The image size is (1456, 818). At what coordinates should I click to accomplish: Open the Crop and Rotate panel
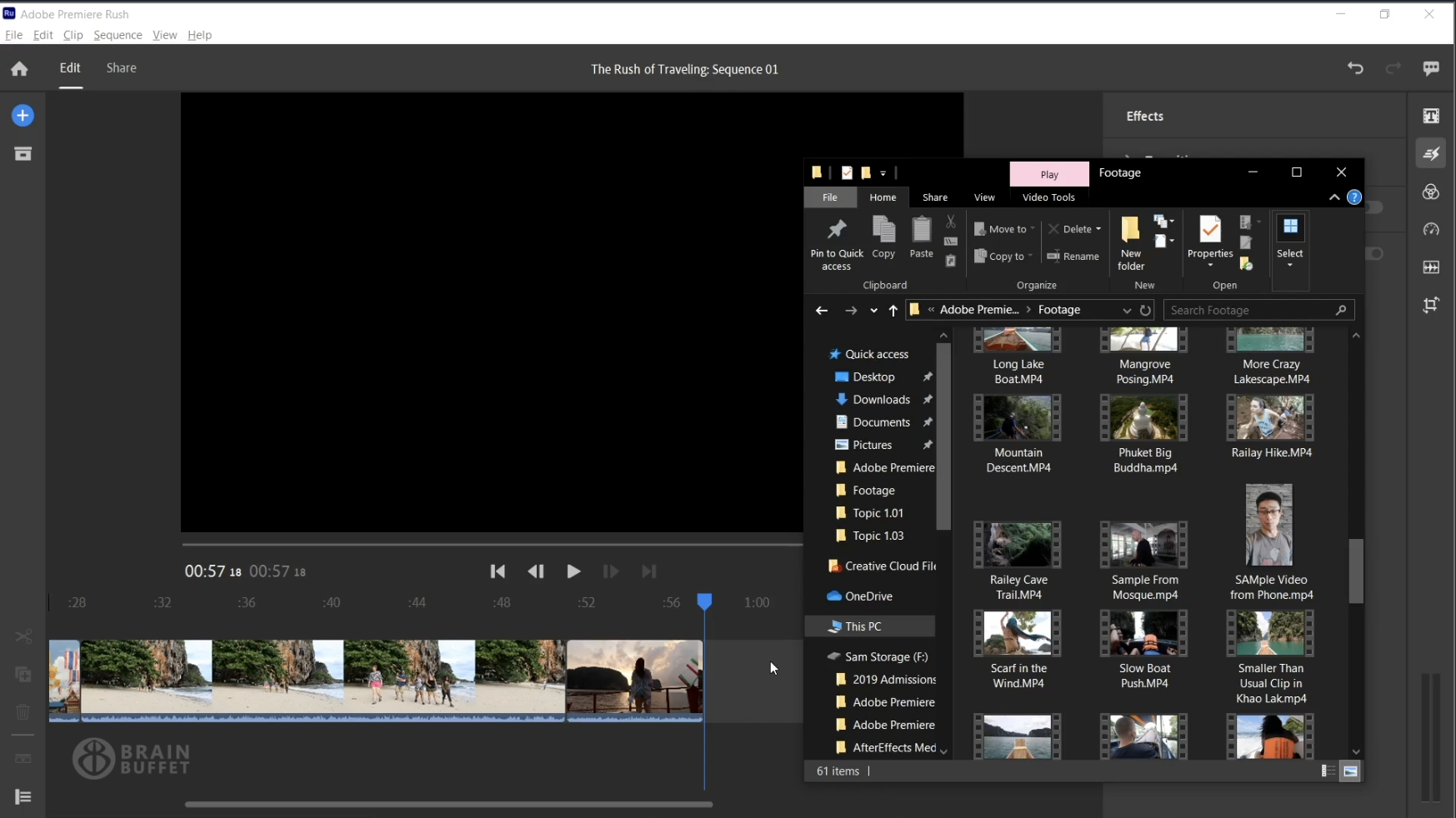click(1432, 305)
